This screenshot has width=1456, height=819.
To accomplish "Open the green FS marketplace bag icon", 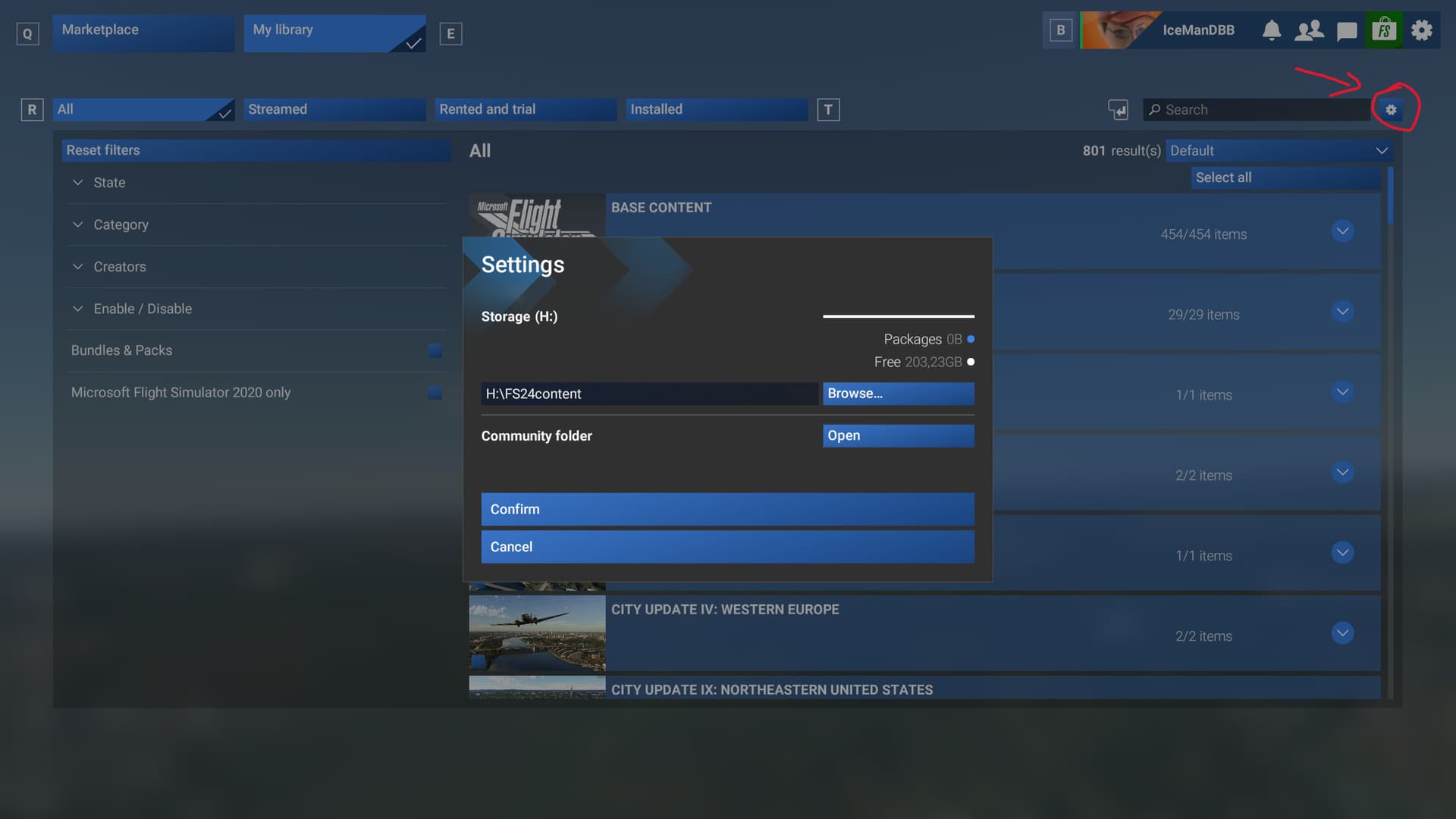I will tap(1384, 30).
